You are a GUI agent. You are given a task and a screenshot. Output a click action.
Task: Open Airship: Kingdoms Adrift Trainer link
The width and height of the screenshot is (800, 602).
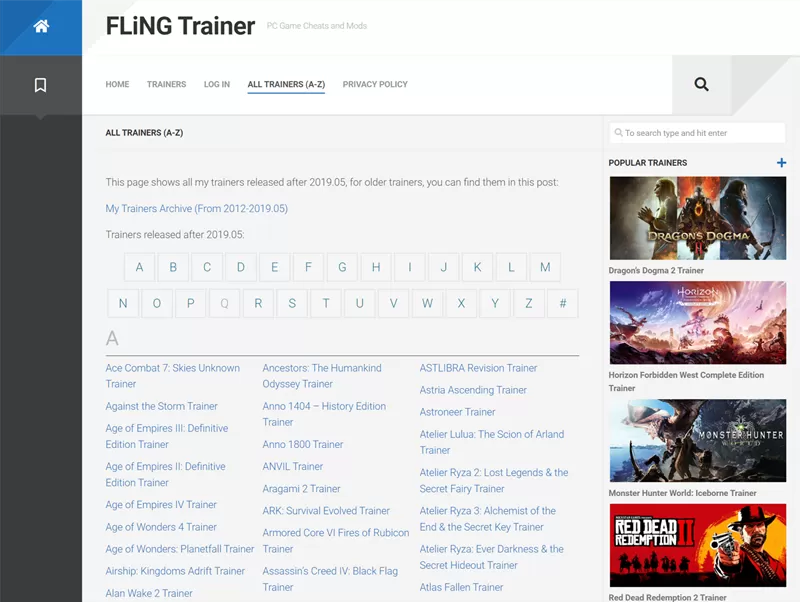click(175, 571)
